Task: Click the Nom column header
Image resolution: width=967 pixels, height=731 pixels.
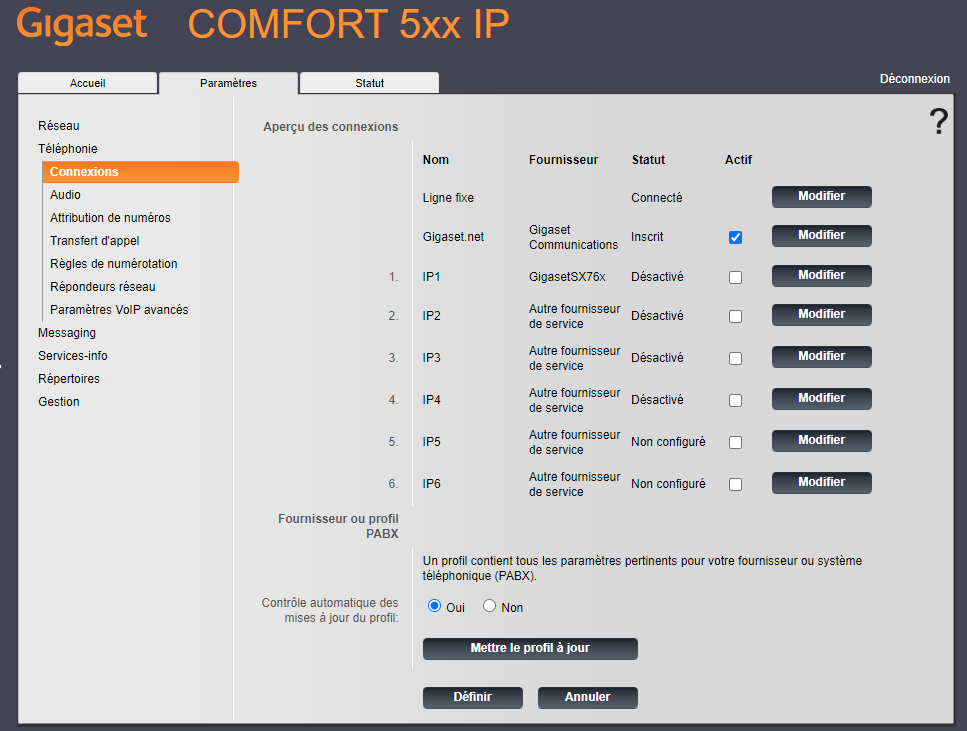Action: coord(435,160)
